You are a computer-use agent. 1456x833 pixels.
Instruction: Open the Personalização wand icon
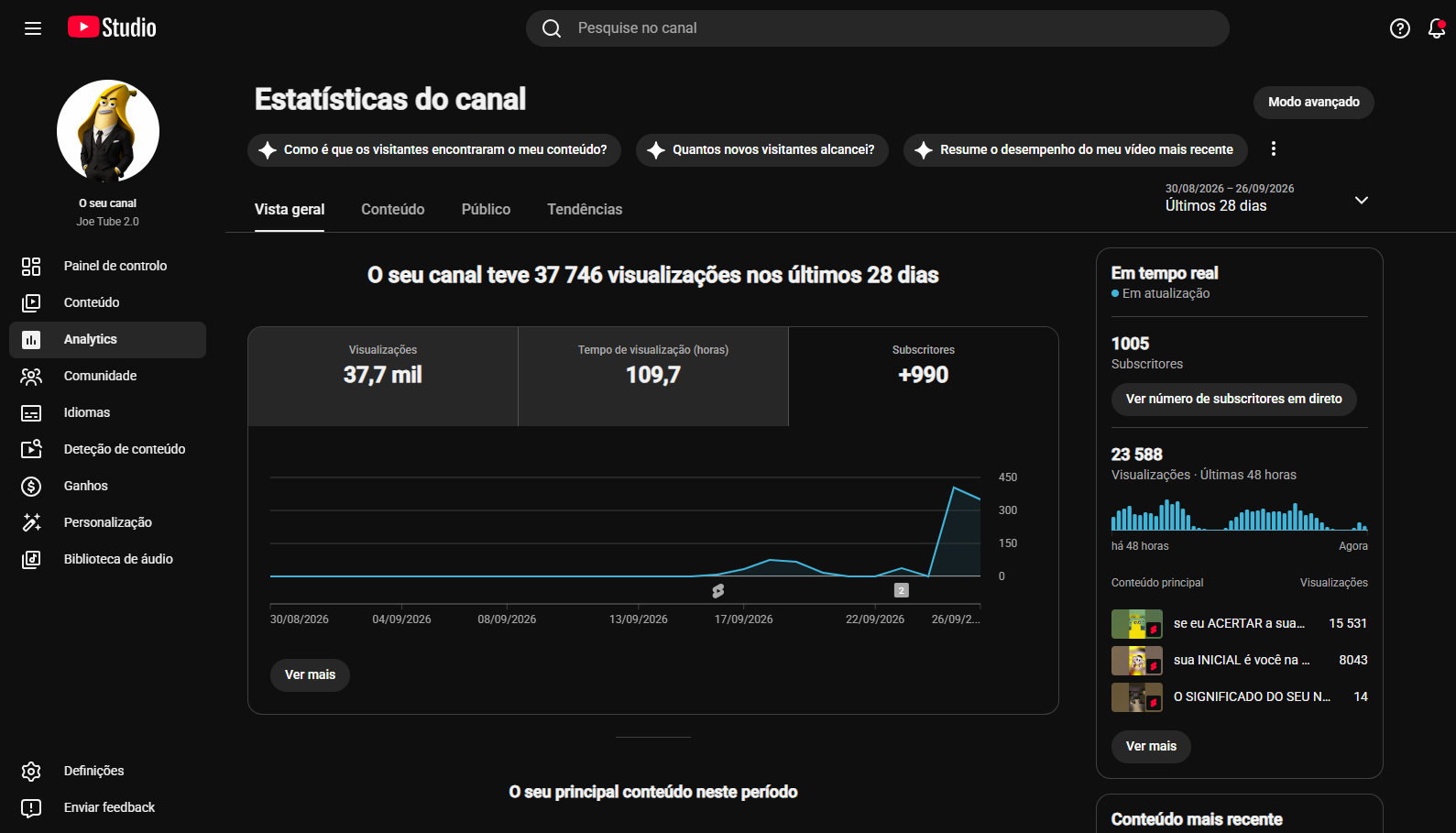click(x=31, y=522)
